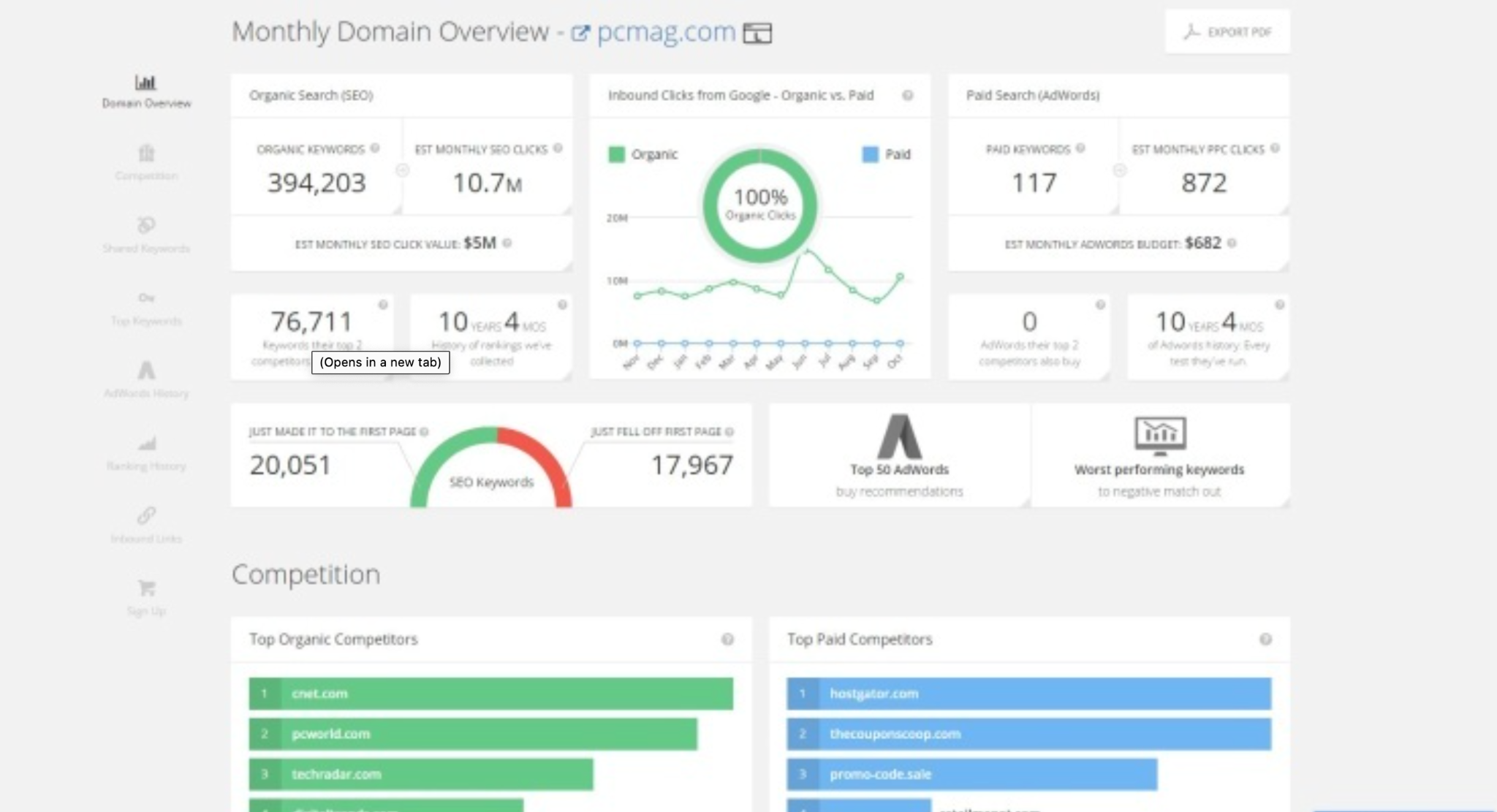The image size is (1497, 812).
Task: Click help icon next to Top Organic Competitors
Action: coord(727,640)
